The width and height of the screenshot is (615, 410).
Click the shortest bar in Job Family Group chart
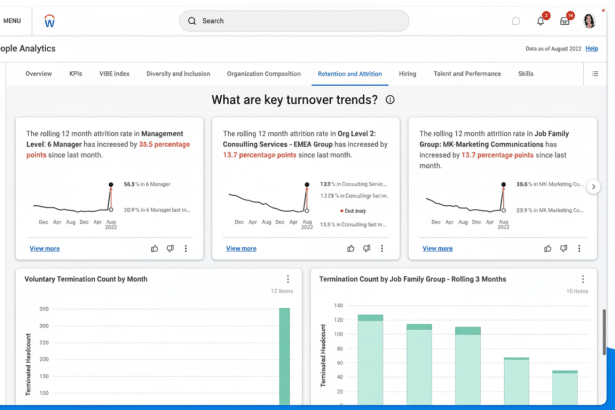[565, 388]
